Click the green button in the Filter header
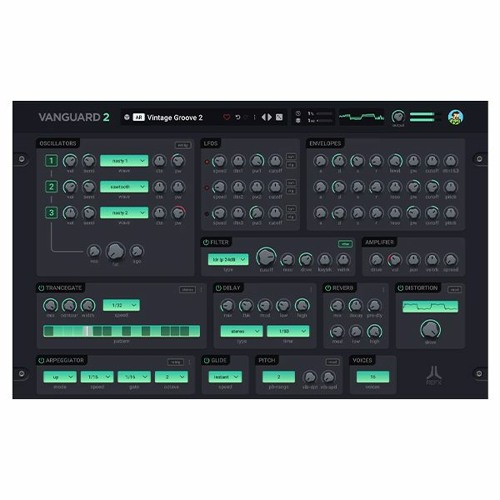500x500 pixels. click(345, 244)
